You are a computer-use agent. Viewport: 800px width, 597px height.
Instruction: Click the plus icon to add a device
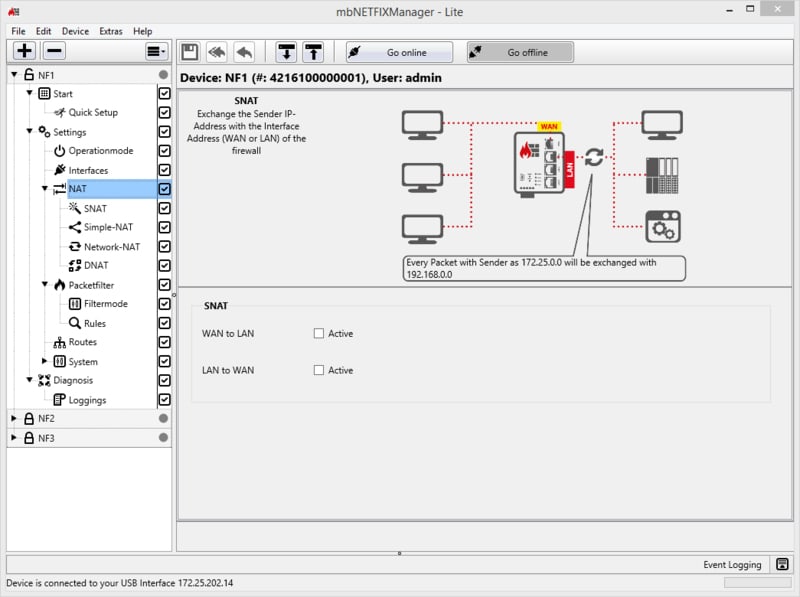pos(25,51)
